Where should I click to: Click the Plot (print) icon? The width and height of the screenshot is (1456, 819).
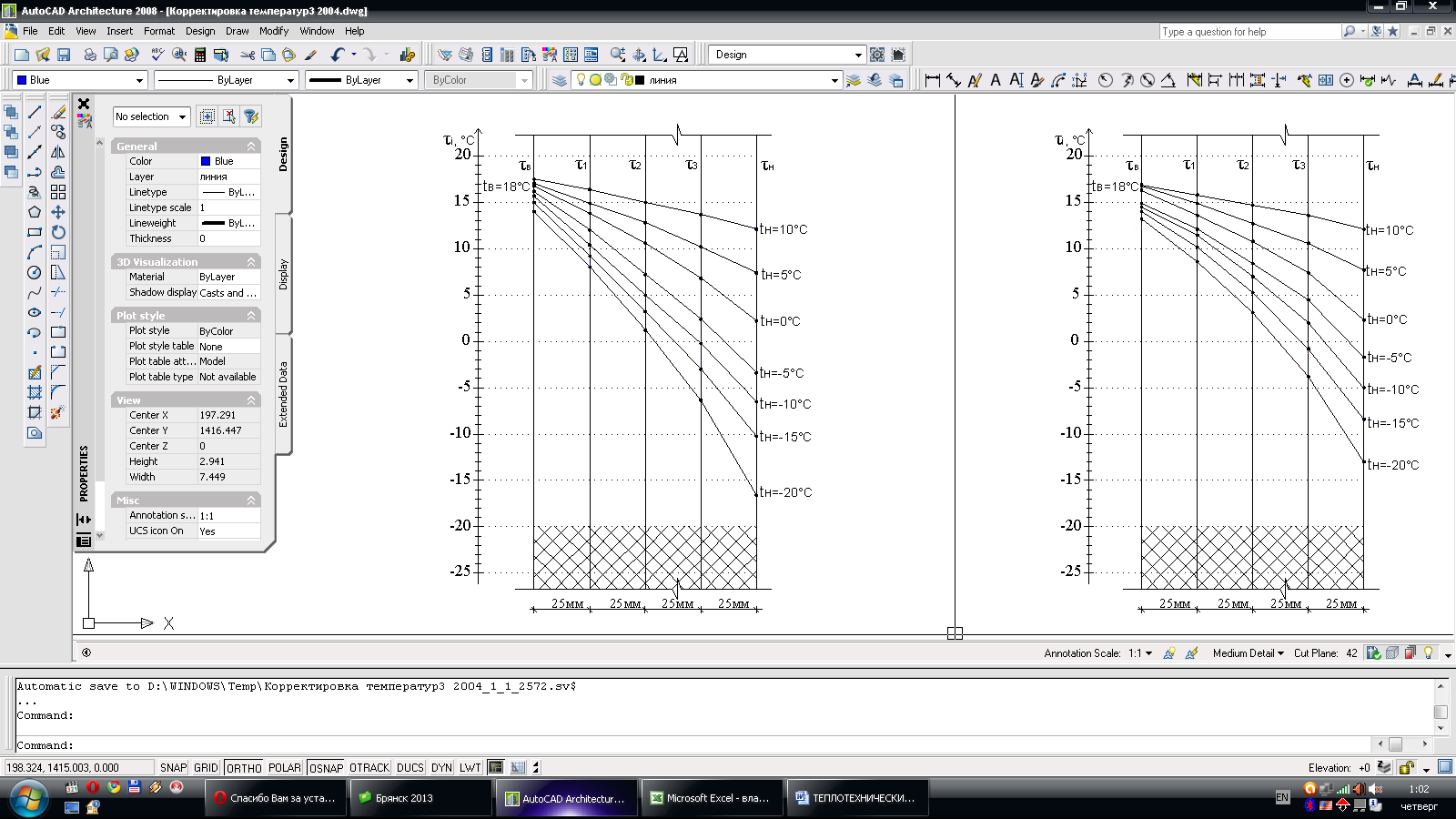coord(90,55)
